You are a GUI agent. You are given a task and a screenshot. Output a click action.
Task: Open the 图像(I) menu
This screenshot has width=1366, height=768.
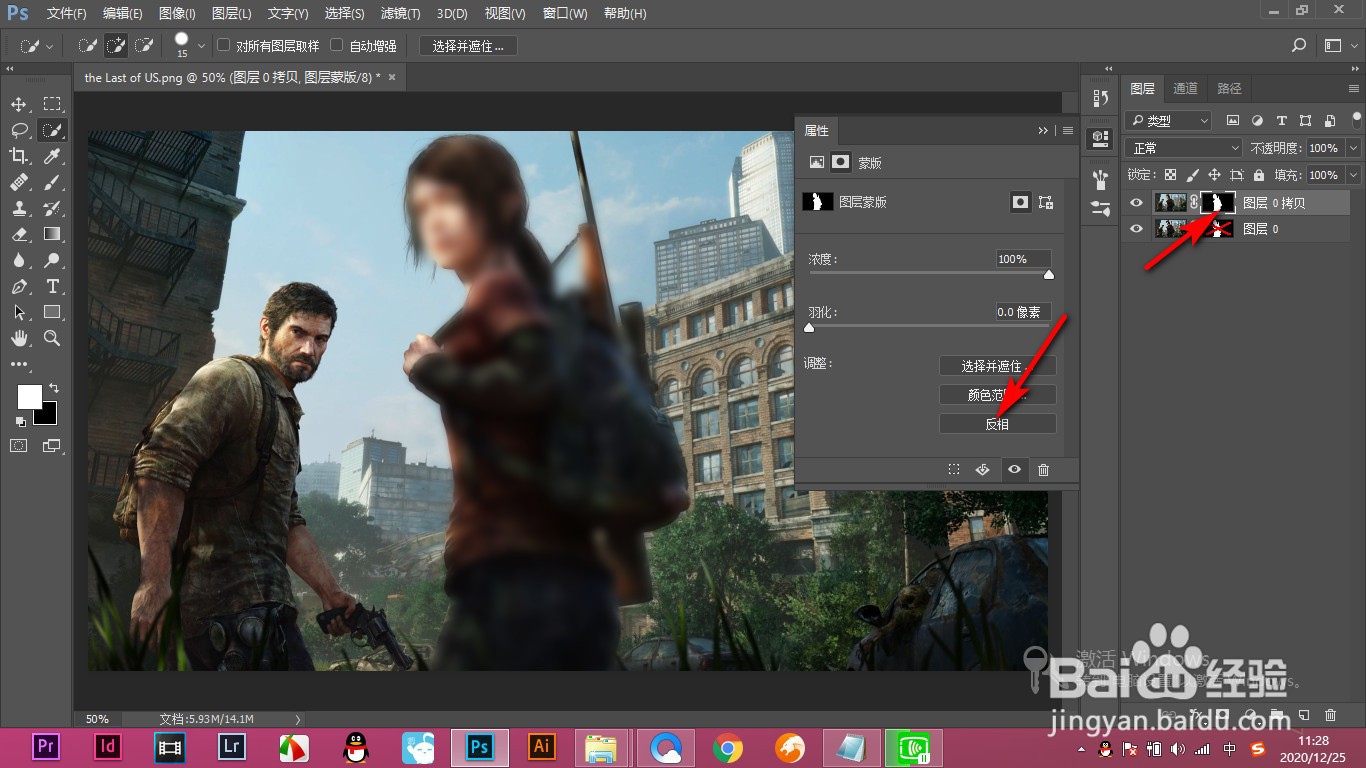[177, 13]
